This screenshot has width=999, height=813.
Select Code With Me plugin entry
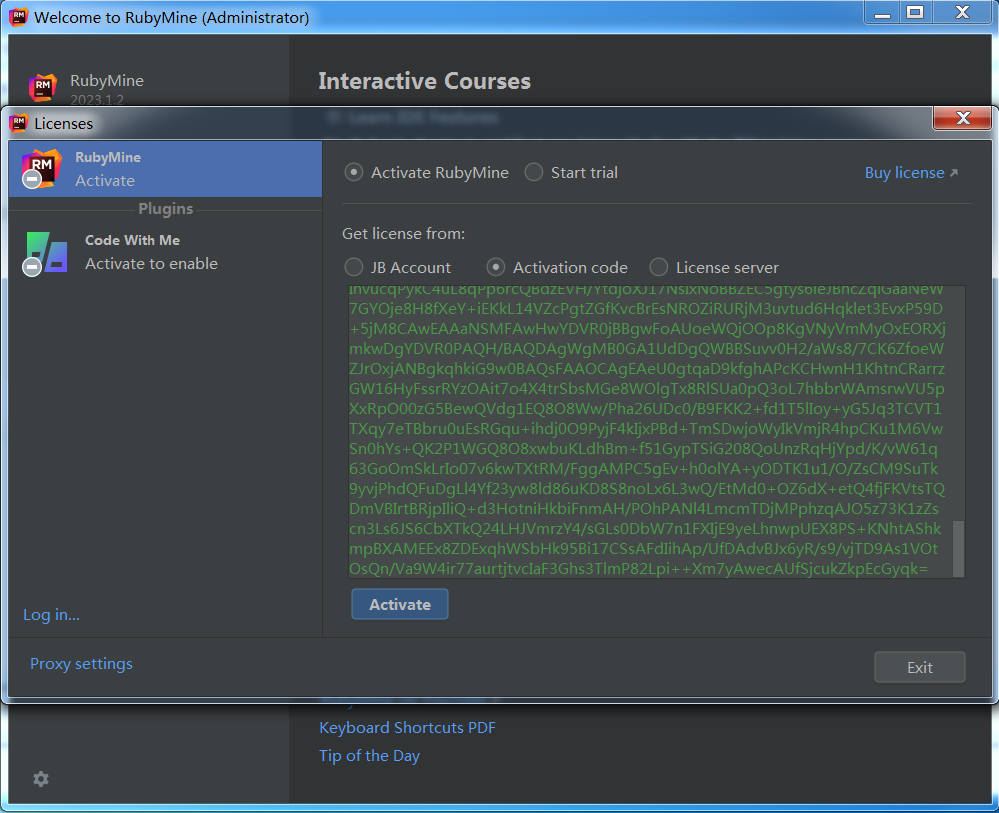[166, 252]
